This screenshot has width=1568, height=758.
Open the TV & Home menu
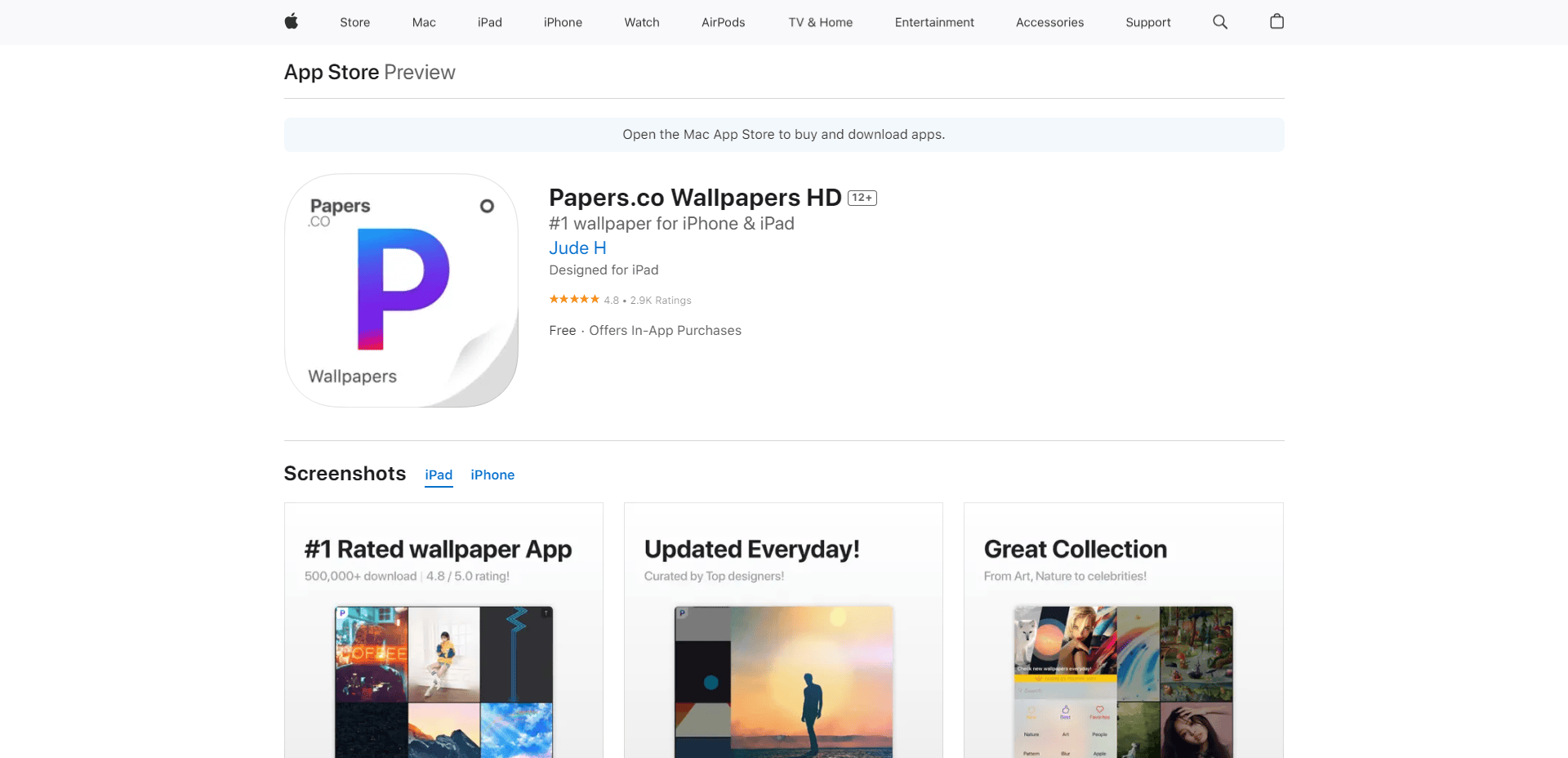coord(821,22)
